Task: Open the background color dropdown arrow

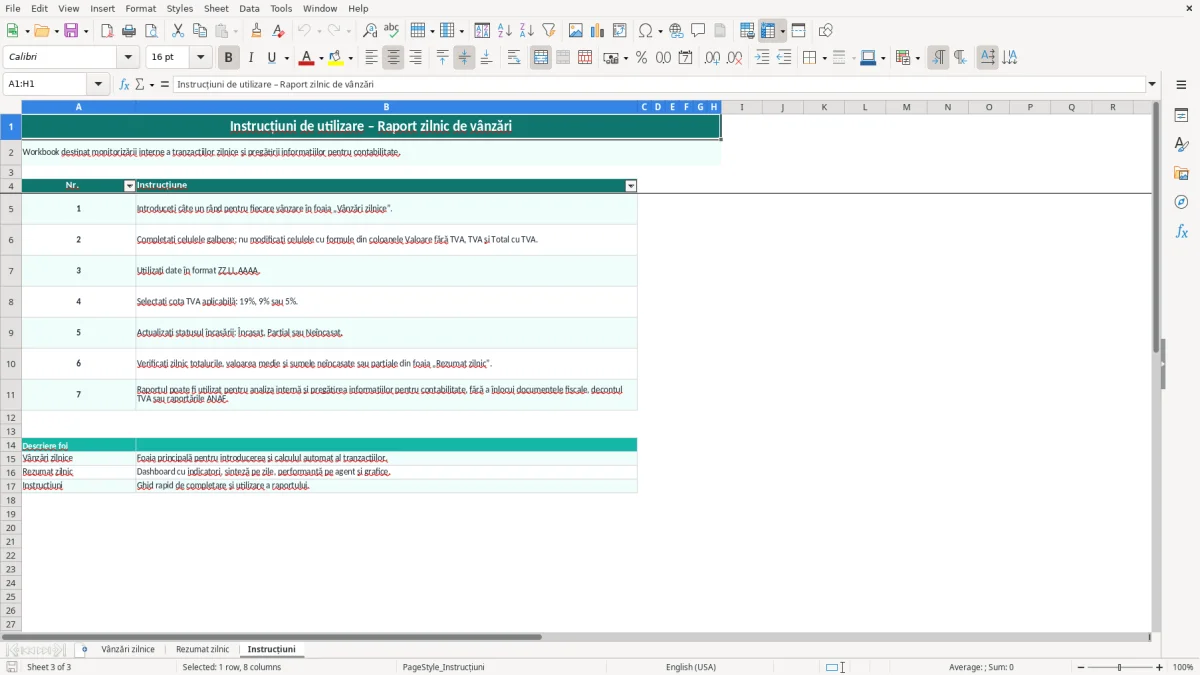Action: (352, 59)
